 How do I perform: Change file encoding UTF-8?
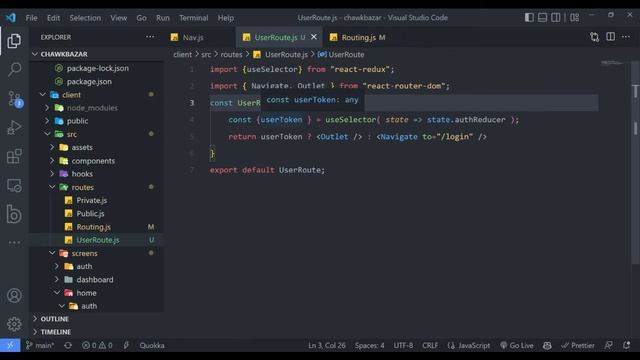pyautogui.click(x=403, y=345)
